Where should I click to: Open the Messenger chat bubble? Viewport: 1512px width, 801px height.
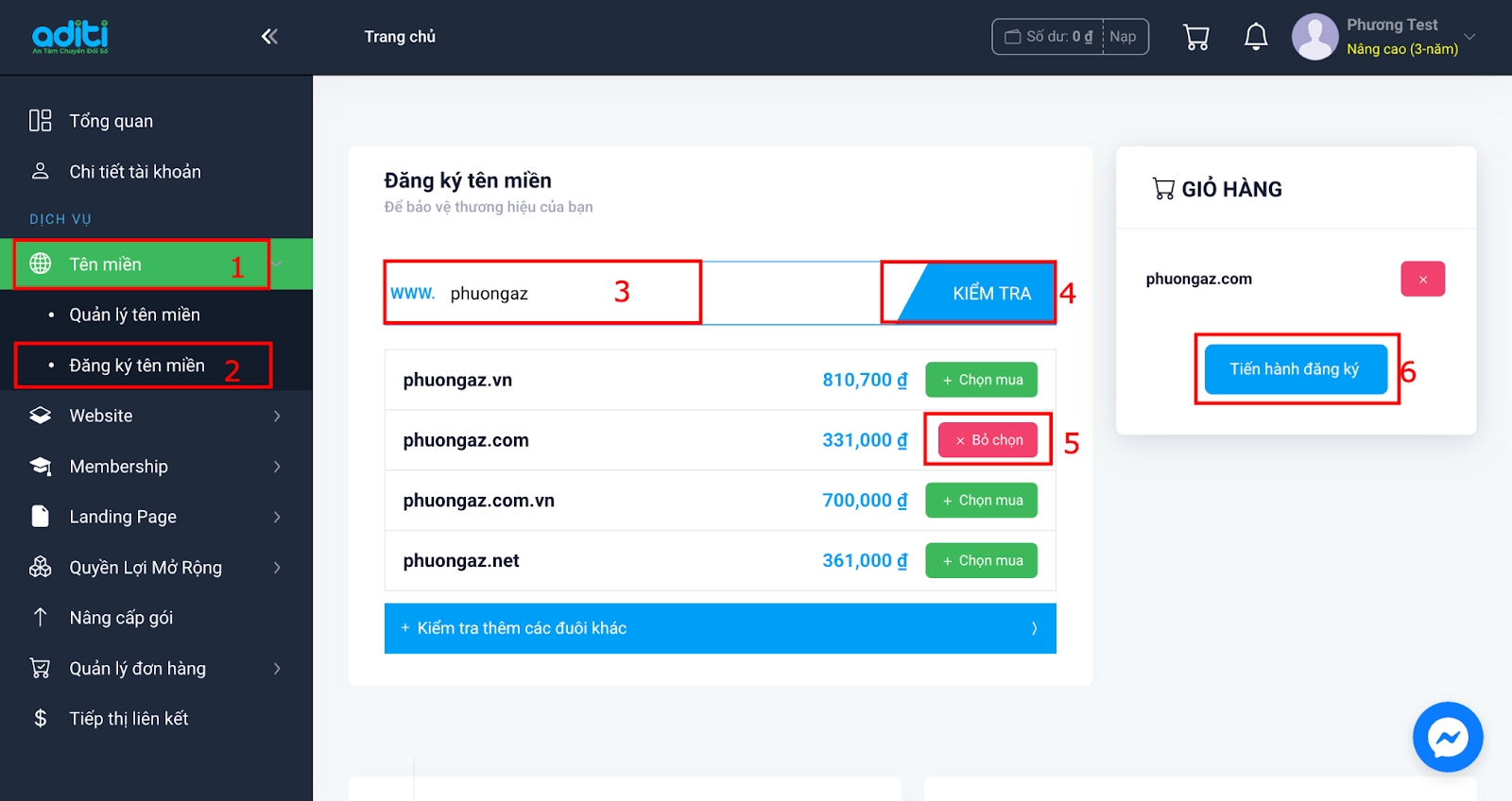pyautogui.click(x=1447, y=737)
